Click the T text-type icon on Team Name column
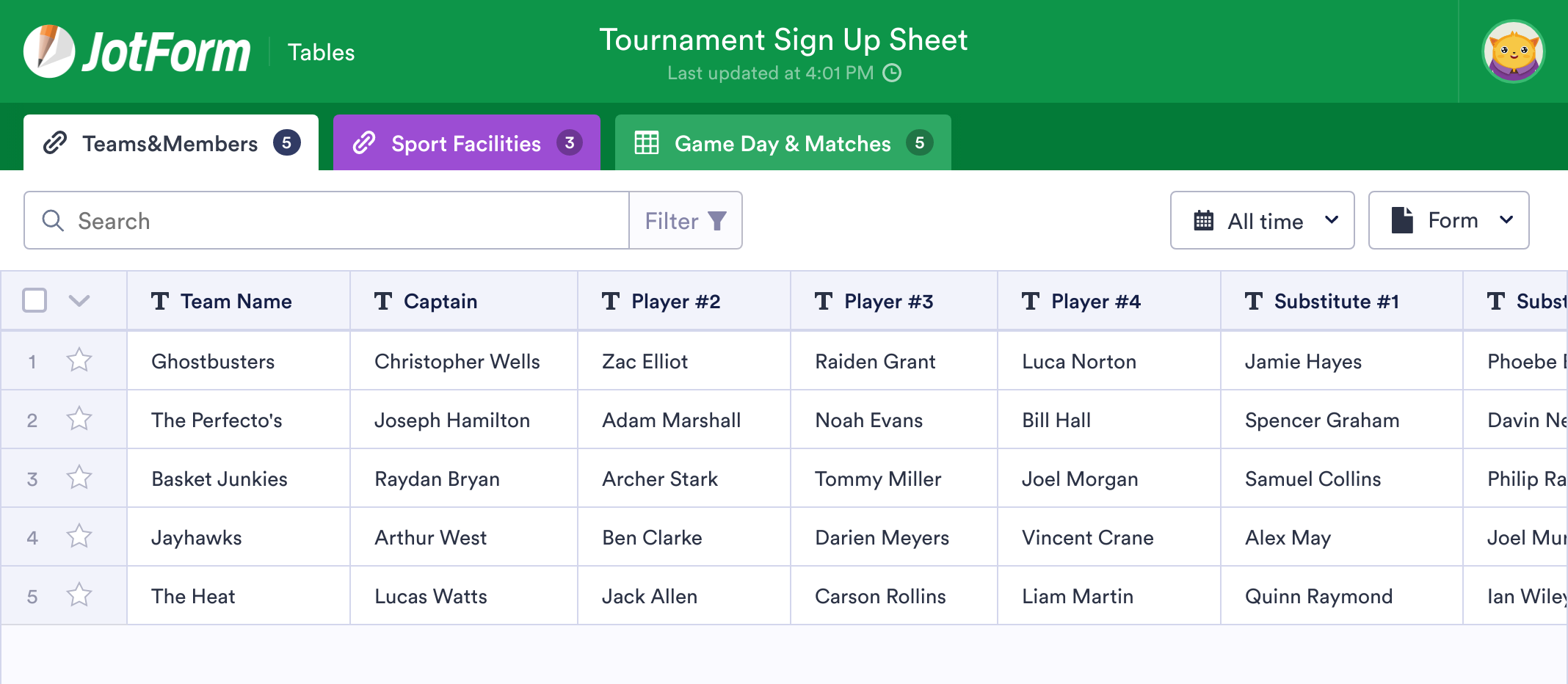The width and height of the screenshot is (1568, 684). point(161,301)
